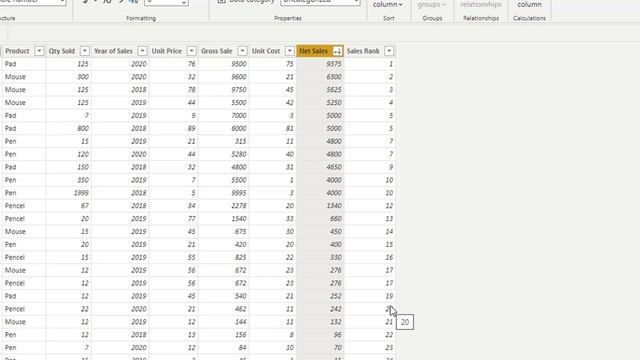Select the Sales Rank column header

(363, 51)
